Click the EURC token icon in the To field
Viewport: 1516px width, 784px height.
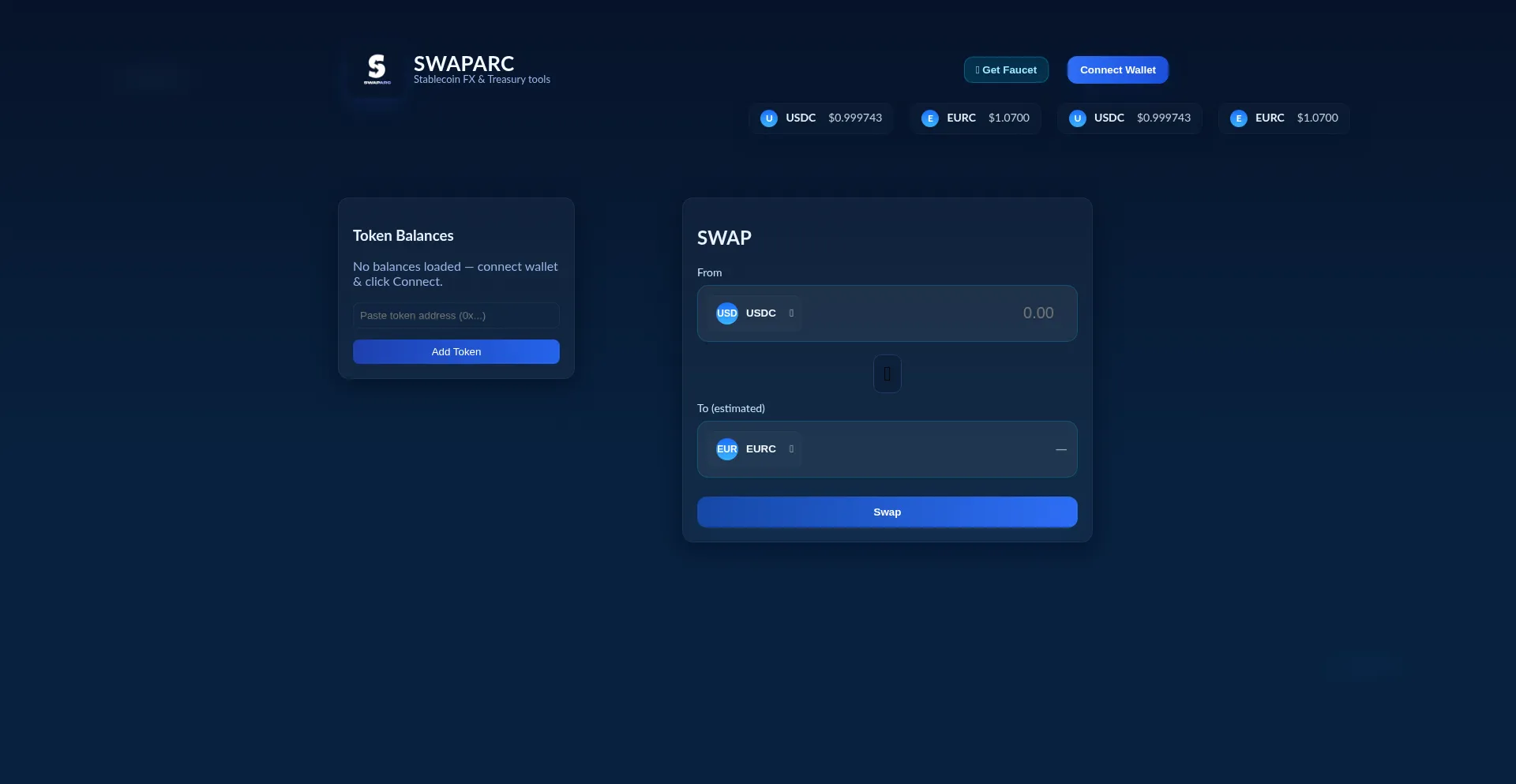tap(726, 449)
